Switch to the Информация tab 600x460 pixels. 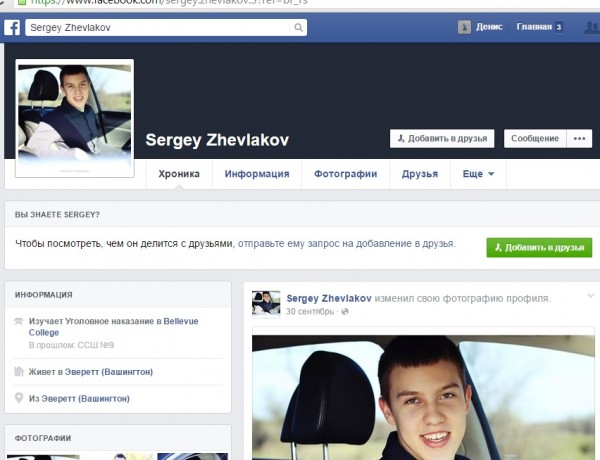[257, 174]
